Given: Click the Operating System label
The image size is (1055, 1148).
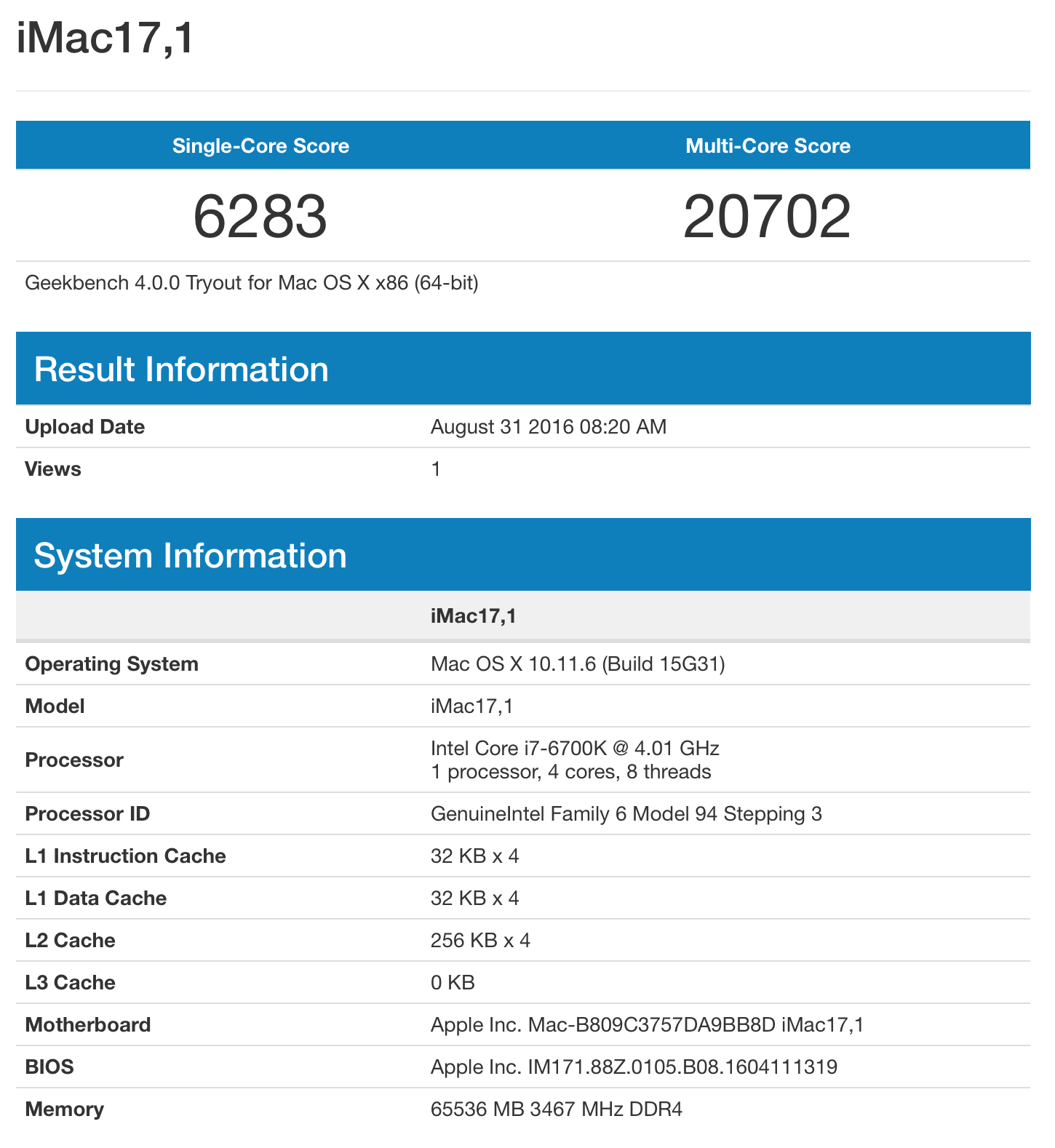Looking at the screenshot, I should 111,663.
